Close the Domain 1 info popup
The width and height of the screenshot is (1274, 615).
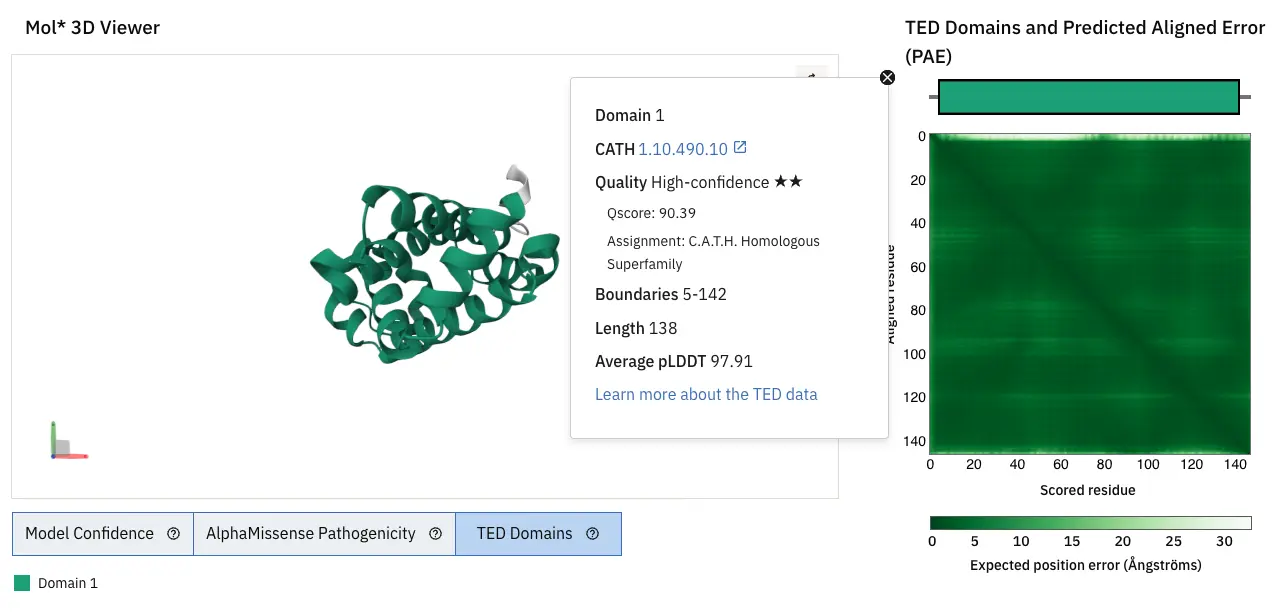pyautogui.click(x=886, y=78)
